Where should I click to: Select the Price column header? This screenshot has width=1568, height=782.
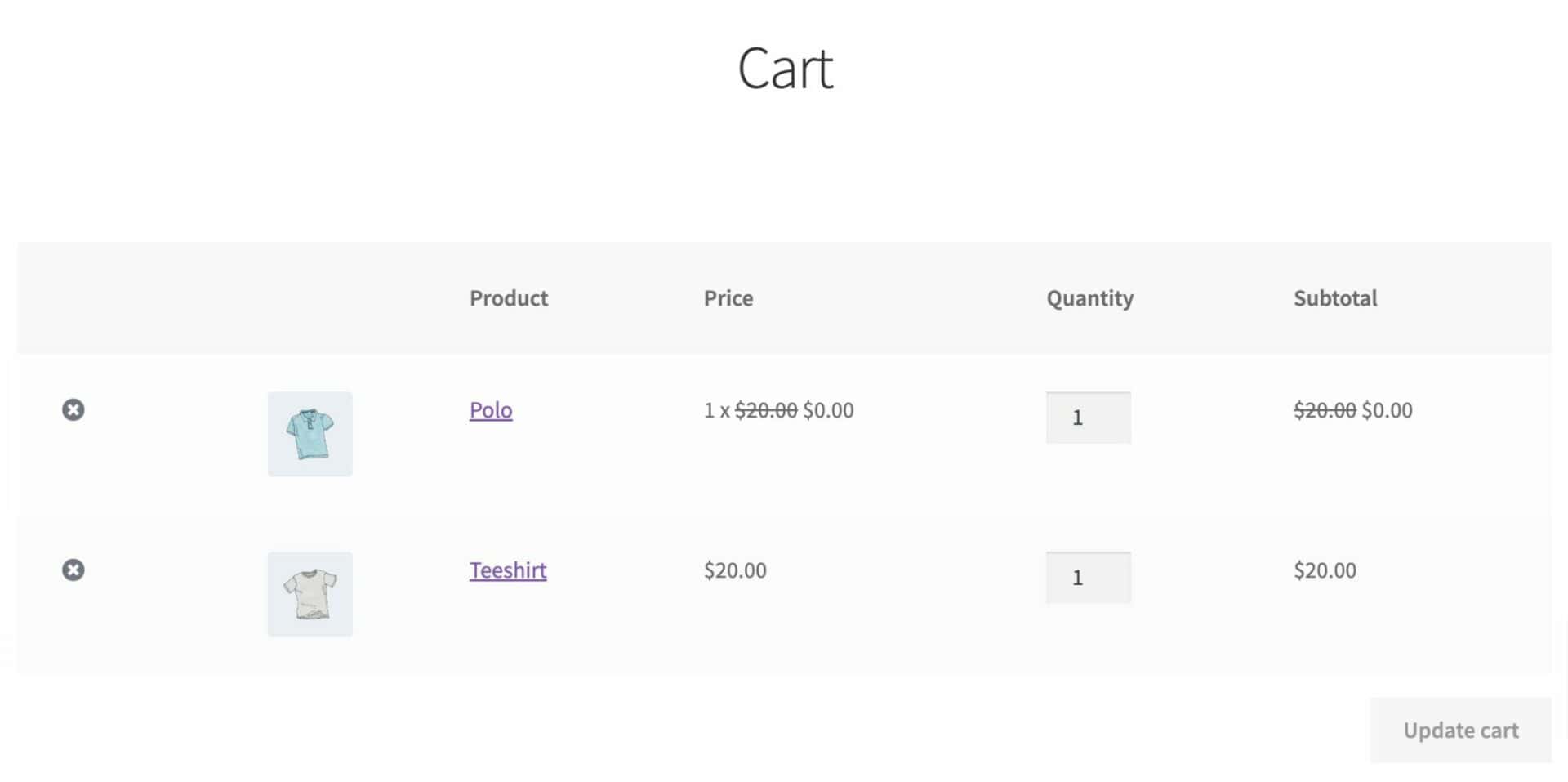click(728, 298)
